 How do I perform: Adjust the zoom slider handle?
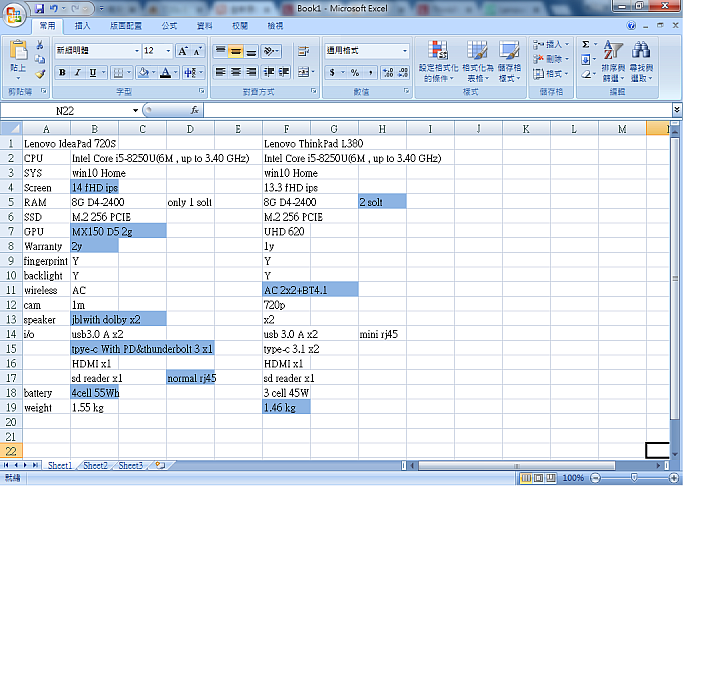coord(634,478)
